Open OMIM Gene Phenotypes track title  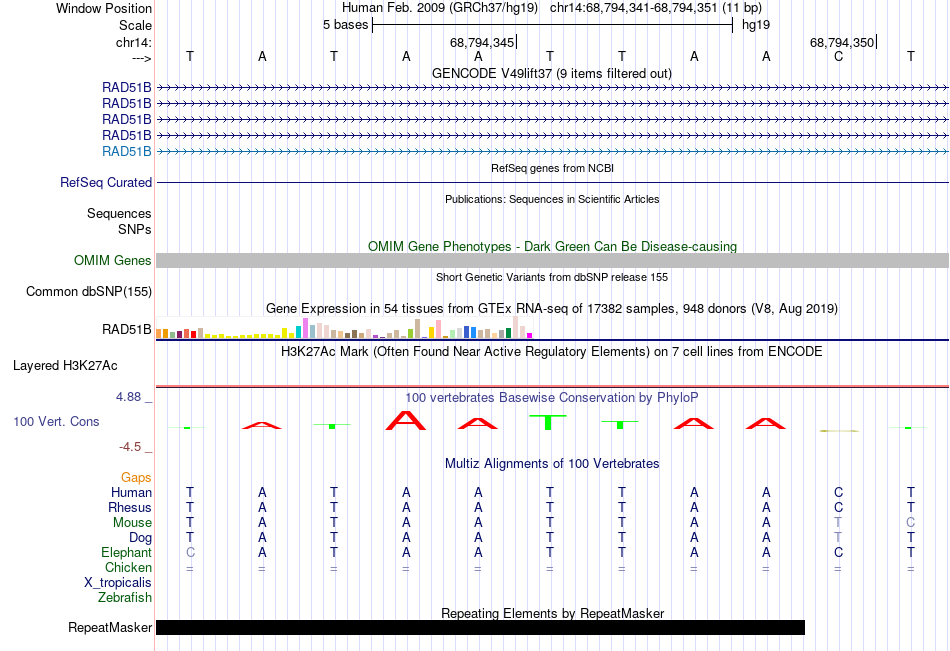(x=552, y=246)
